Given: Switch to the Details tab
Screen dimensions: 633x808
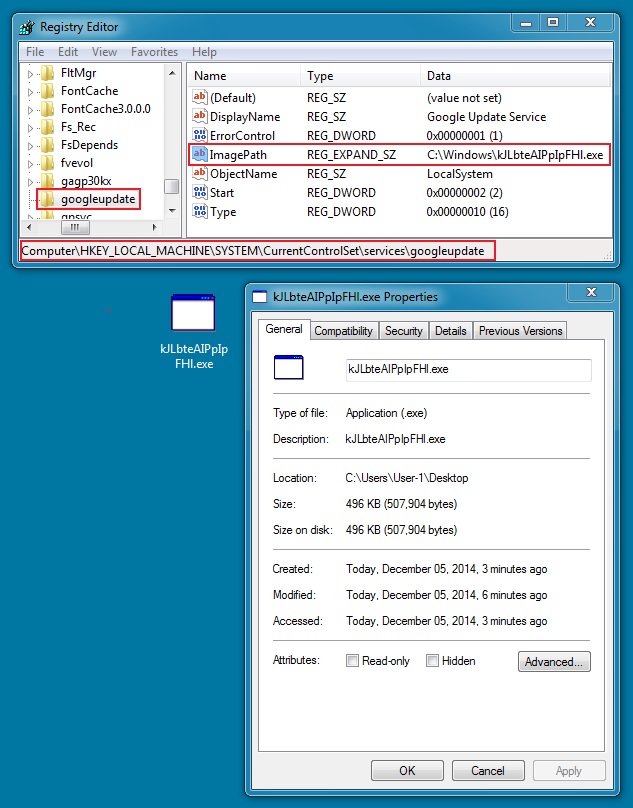Looking at the screenshot, I should [x=451, y=331].
